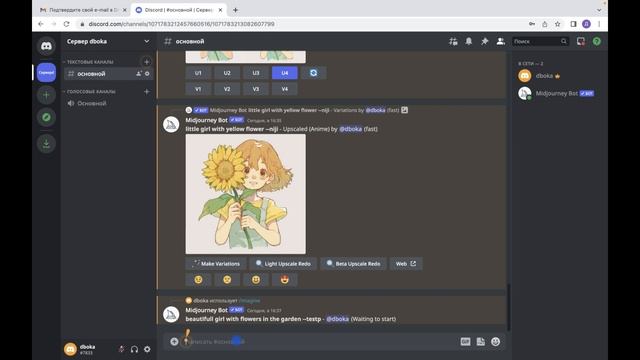Click @dboka mention in upscaled message

point(351,129)
